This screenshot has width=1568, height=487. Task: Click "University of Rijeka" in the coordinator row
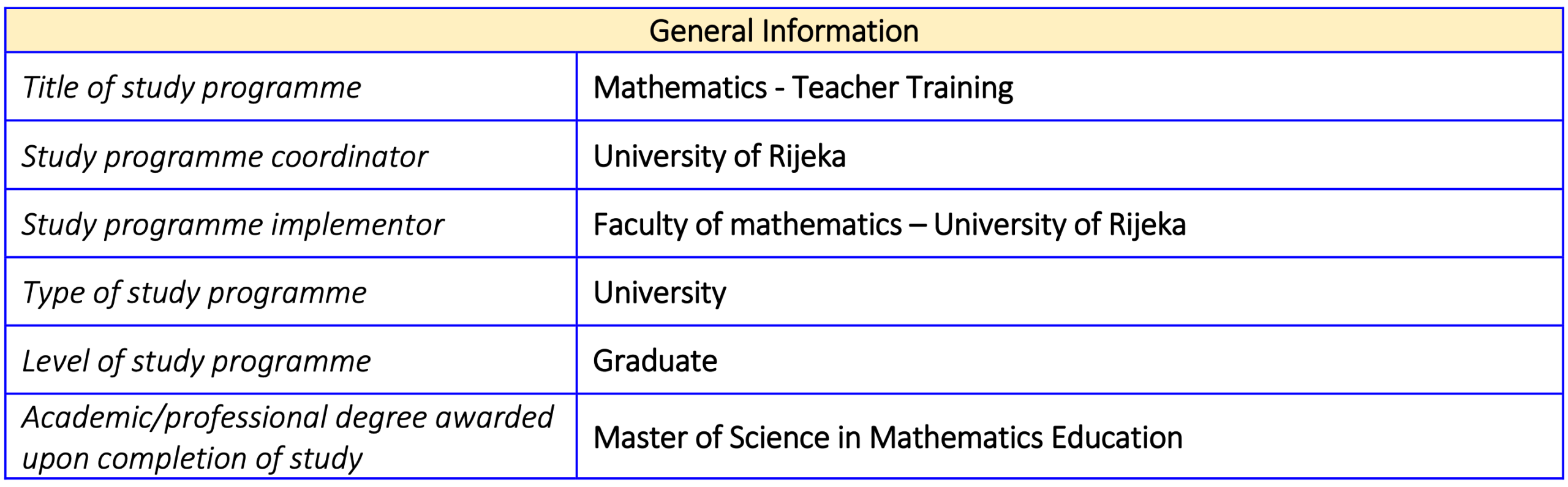click(x=719, y=156)
